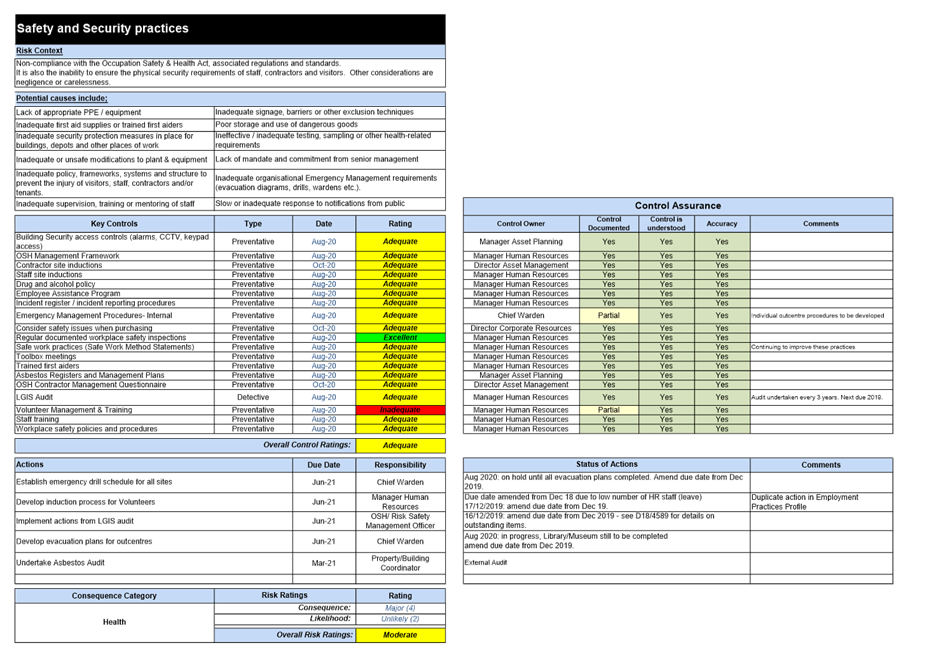Click the 'Unlikely (2)' likelihood rating
Screen dimensions: 929x657
[400, 619]
